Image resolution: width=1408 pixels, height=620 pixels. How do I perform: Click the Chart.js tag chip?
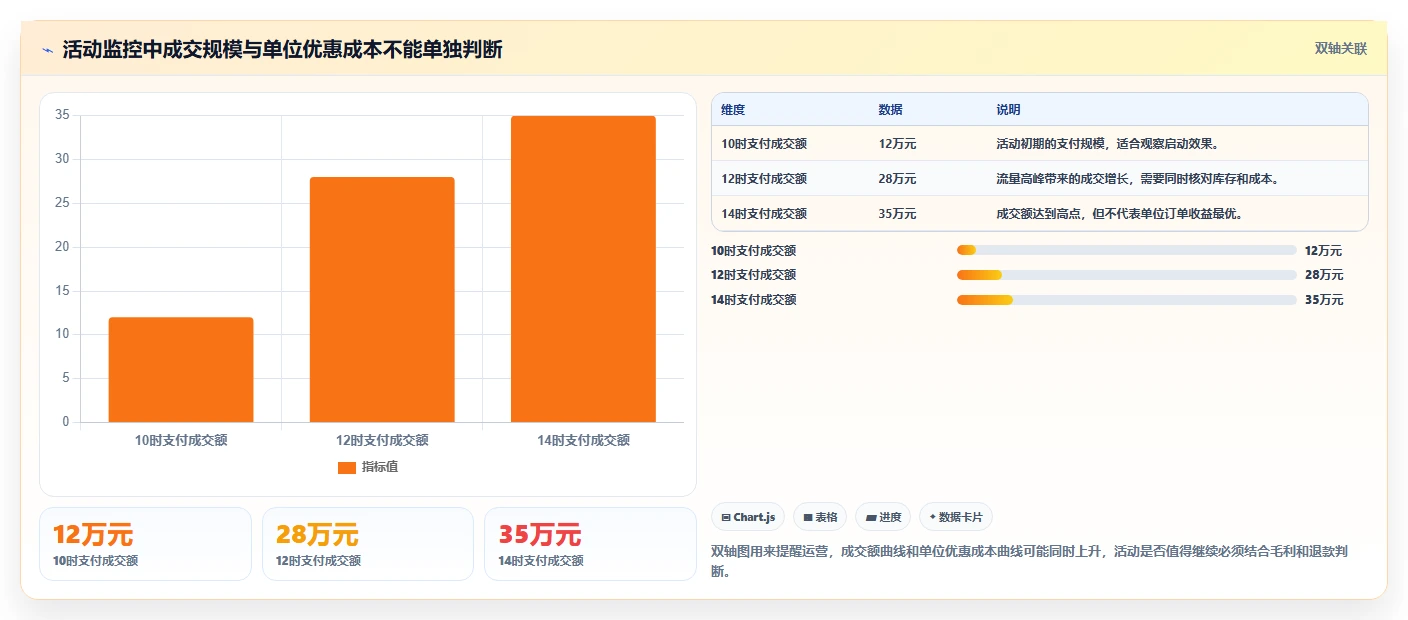pyautogui.click(x=748, y=517)
